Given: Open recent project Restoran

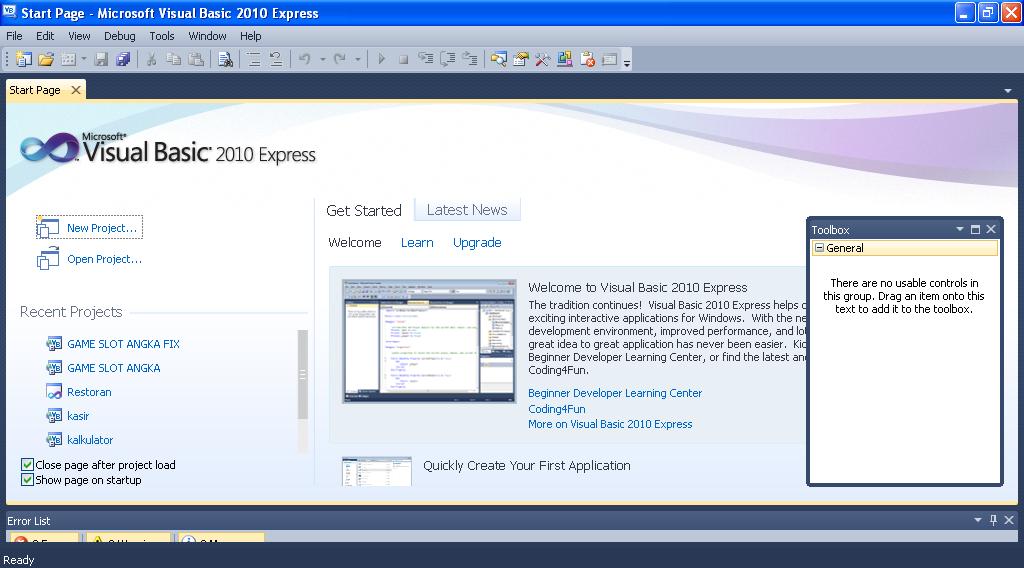Looking at the screenshot, I should 89,392.
